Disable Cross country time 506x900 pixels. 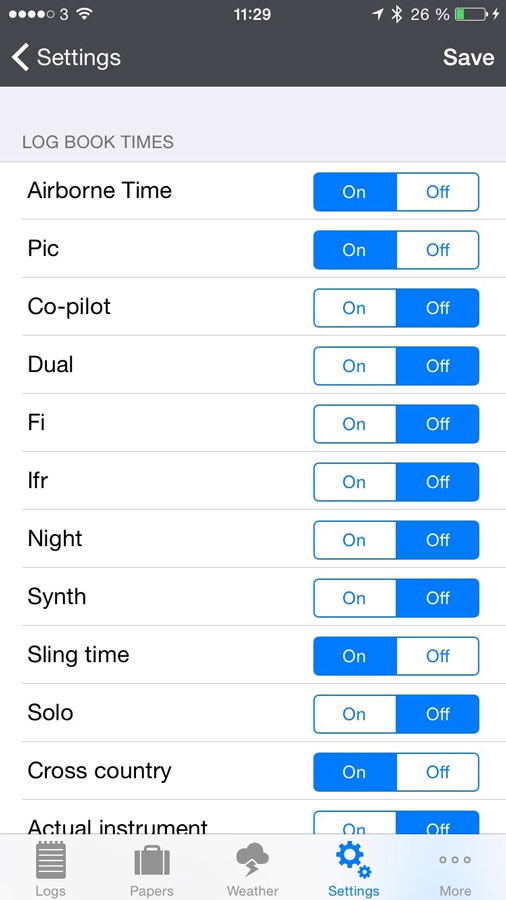[438, 771]
